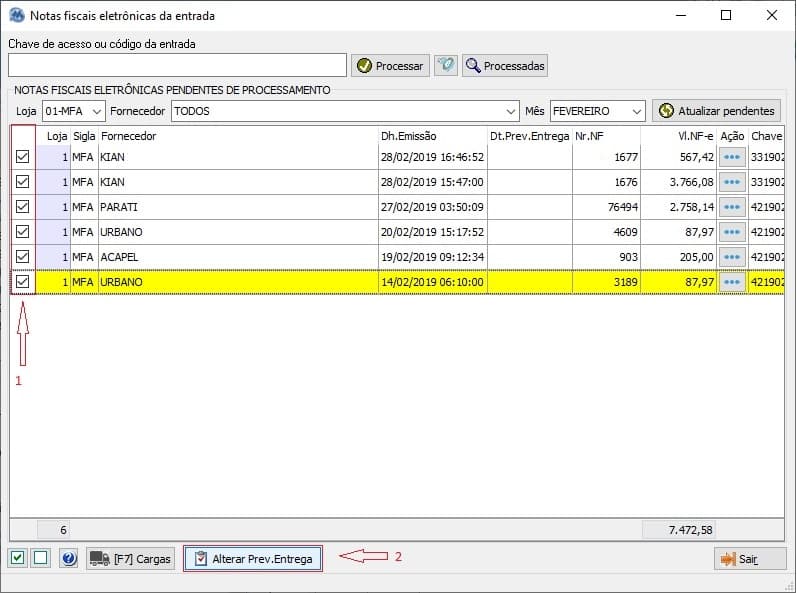Click Alterar Prev.Entrega button
This screenshot has width=797, height=593.
point(253,558)
